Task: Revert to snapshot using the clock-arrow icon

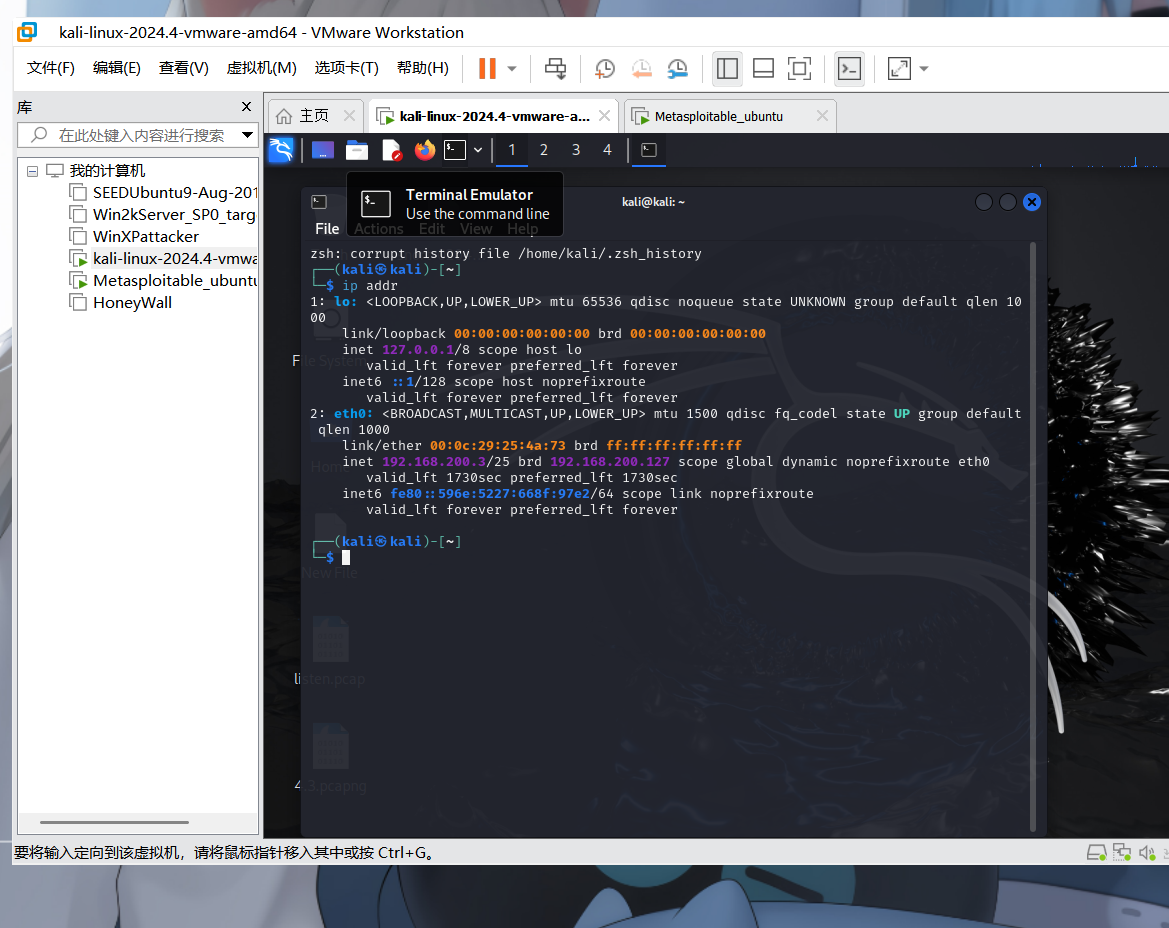Action: 641,69
